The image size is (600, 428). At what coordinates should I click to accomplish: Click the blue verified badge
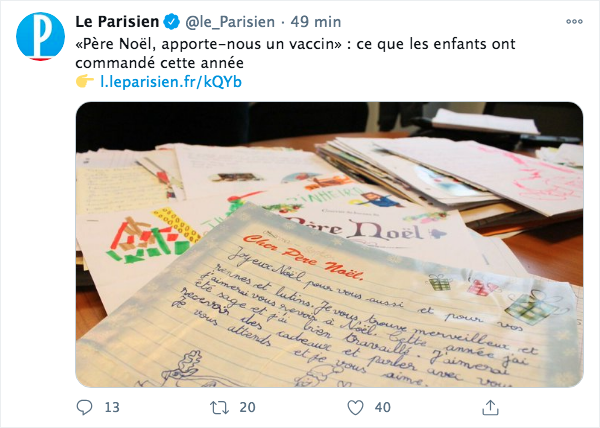[171, 22]
